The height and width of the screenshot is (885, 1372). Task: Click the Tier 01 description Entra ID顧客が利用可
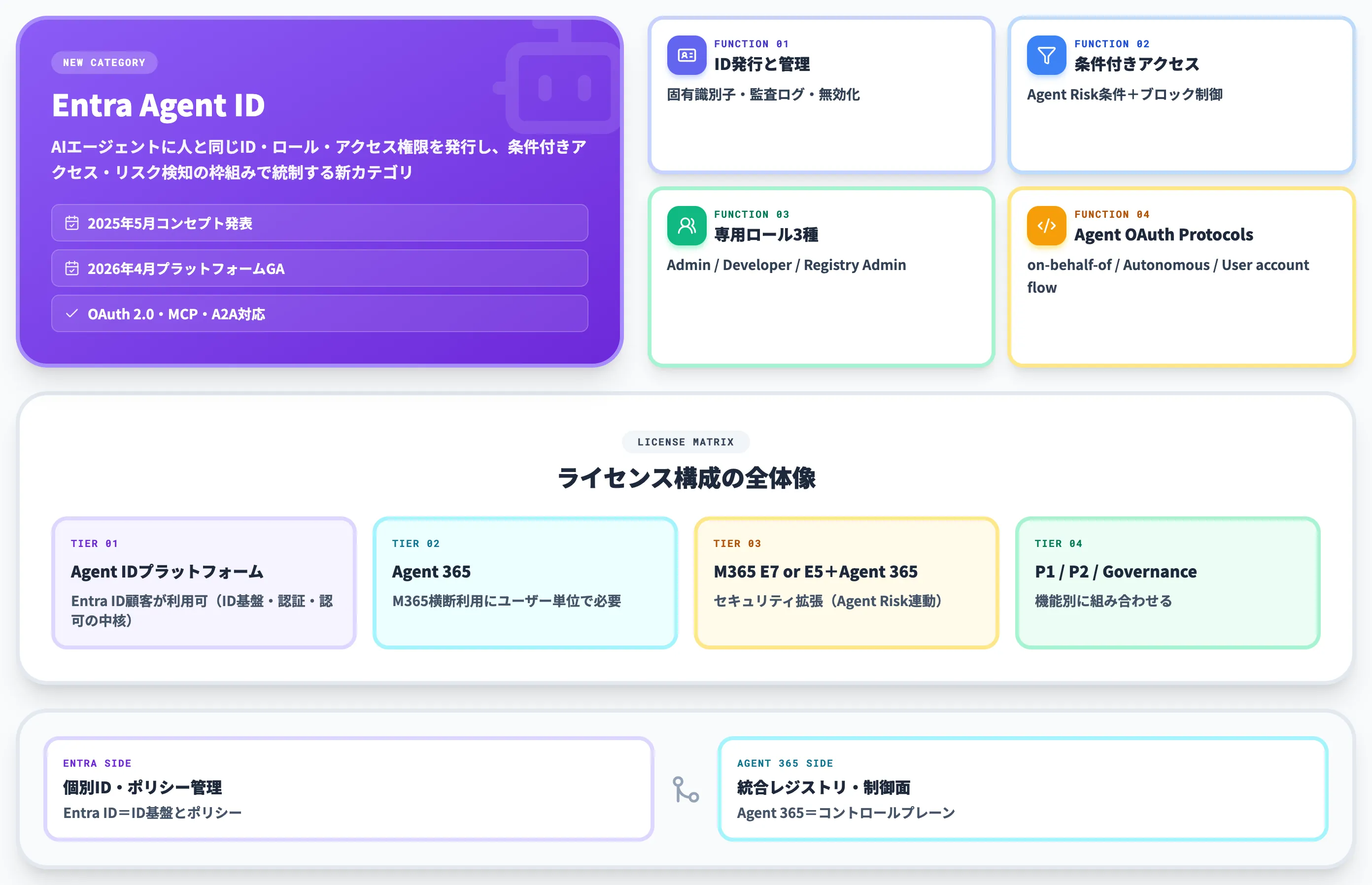pos(203,611)
